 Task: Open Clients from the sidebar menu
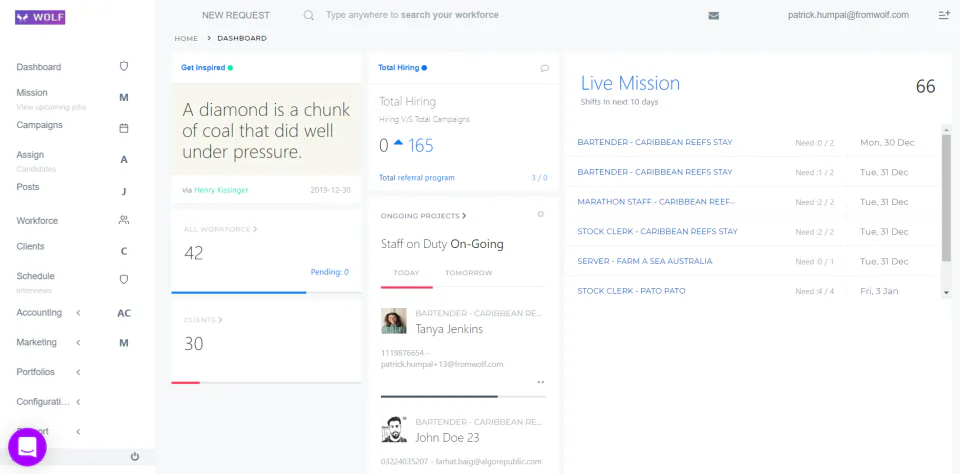31,246
